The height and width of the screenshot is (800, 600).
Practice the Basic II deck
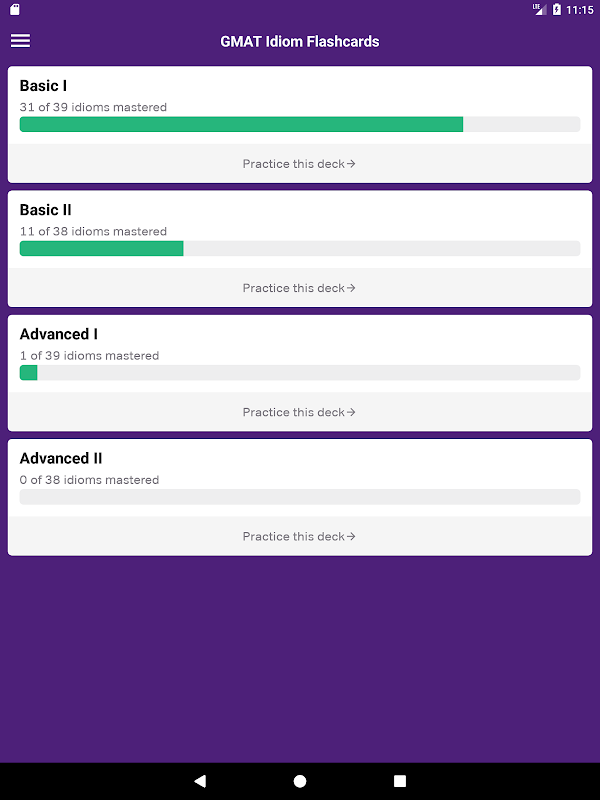[300, 288]
